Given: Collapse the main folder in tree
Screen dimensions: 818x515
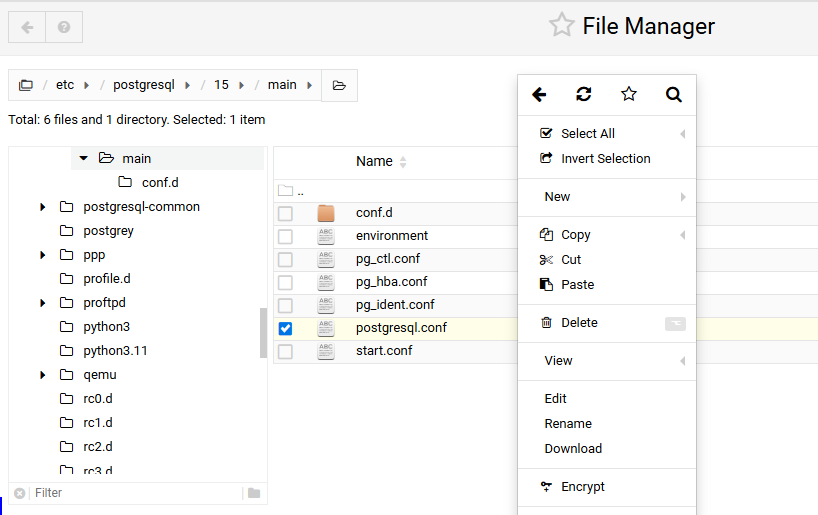Looking at the screenshot, I should [x=84, y=158].
